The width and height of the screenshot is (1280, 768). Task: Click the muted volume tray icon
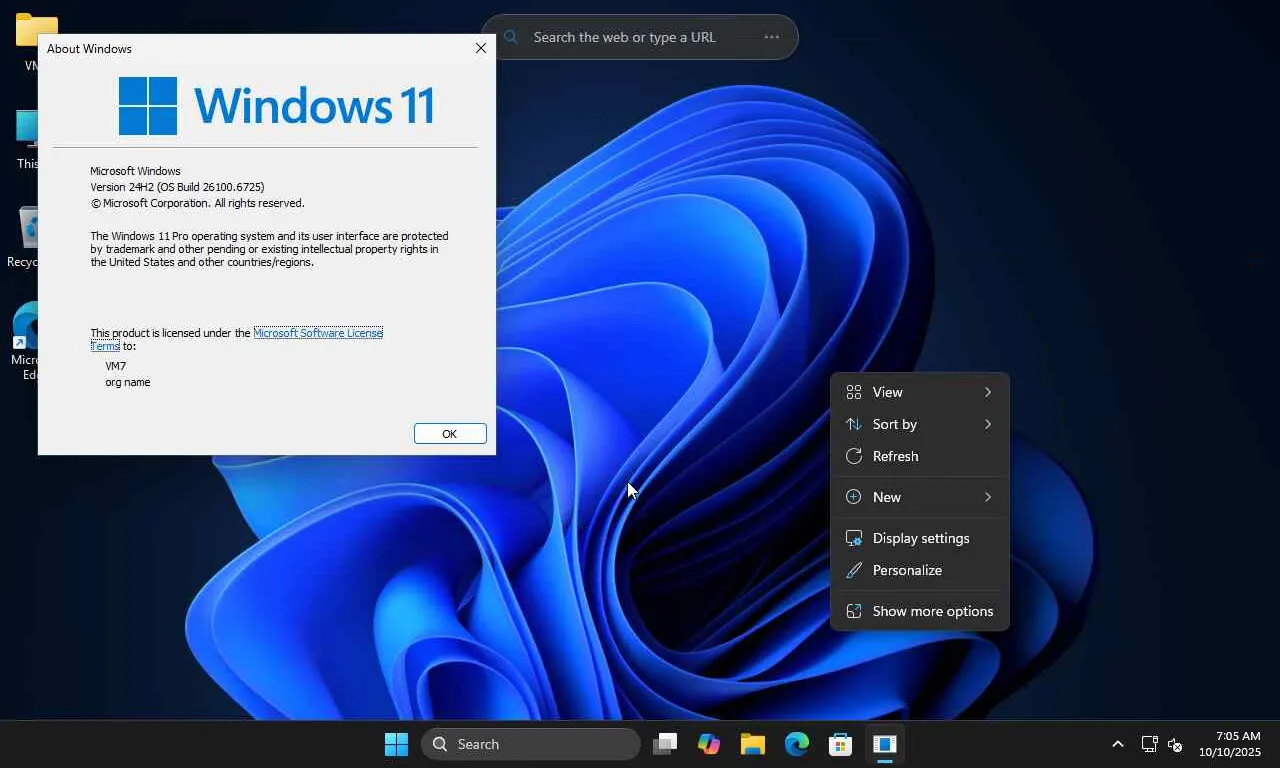tap(1175, 744)
